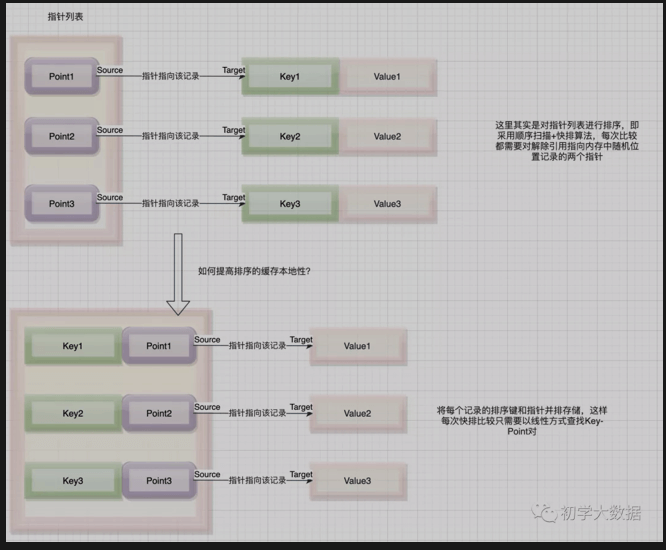The image size is (666, 550).
Task: Select Point3 box inside the 指针列表 container
Action: (x=62, y=204)
